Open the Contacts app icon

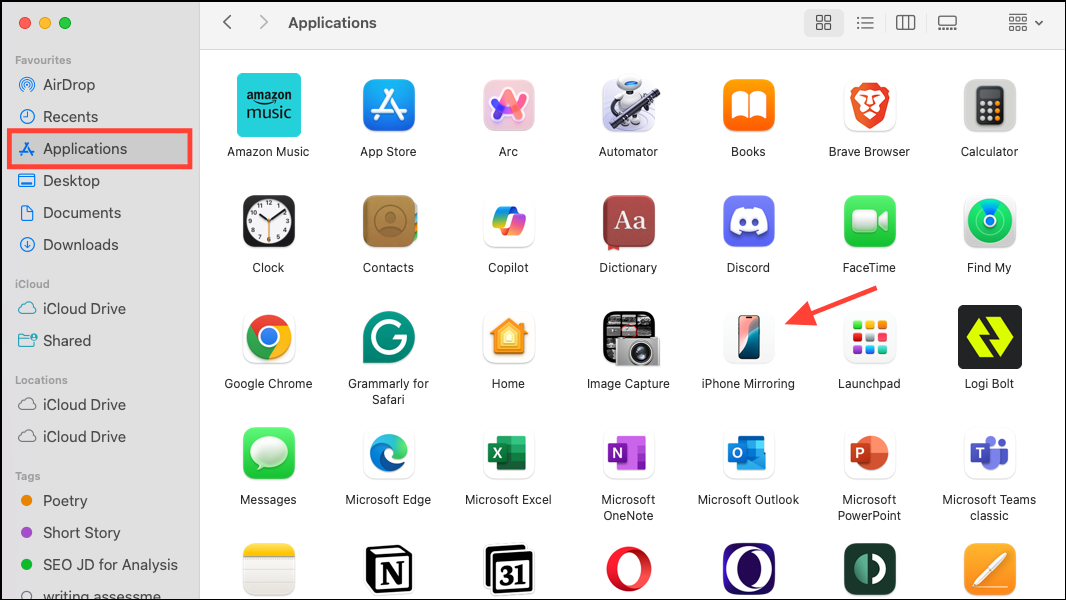[388, 221]
